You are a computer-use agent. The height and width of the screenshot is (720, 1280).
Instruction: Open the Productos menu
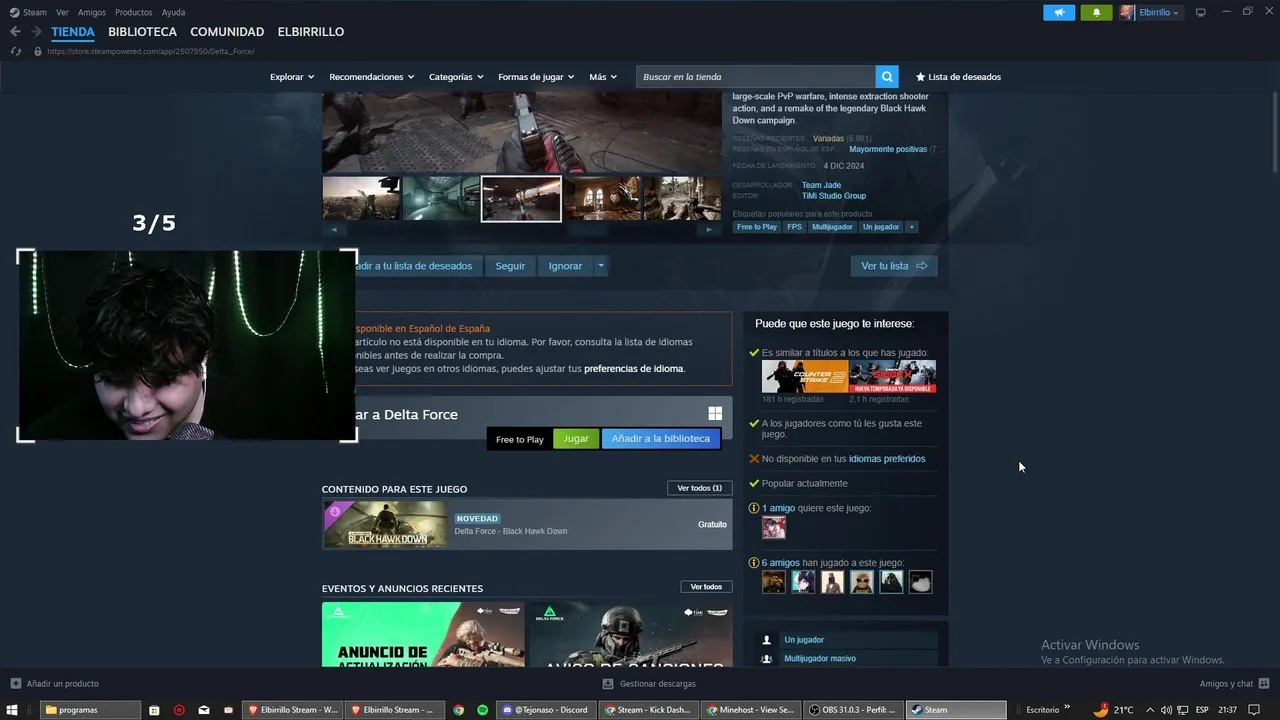point(134,12)
